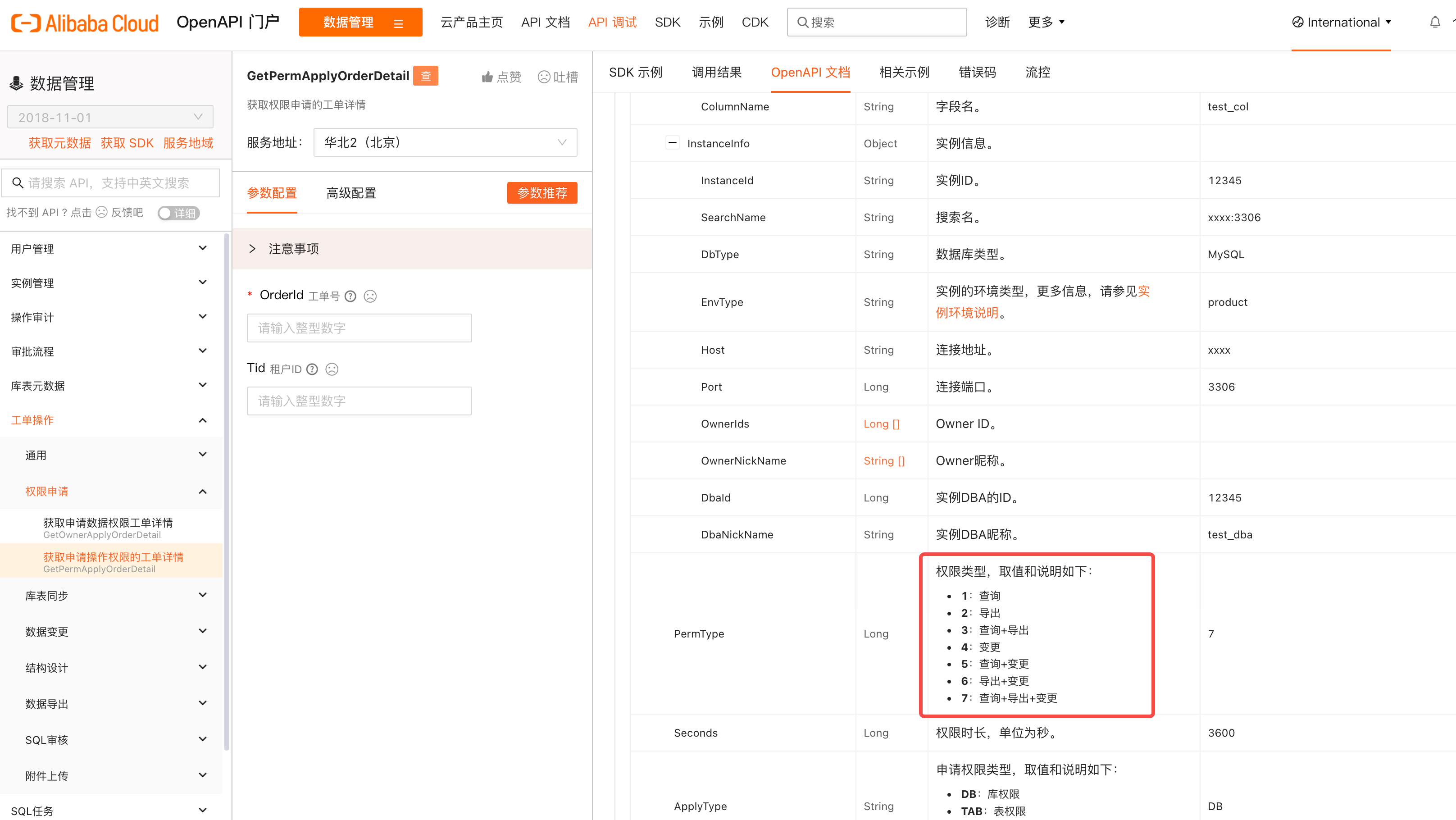The image size is (1456, 820).
Task: Click the 参数推荐 button
Action: (541, 193)
